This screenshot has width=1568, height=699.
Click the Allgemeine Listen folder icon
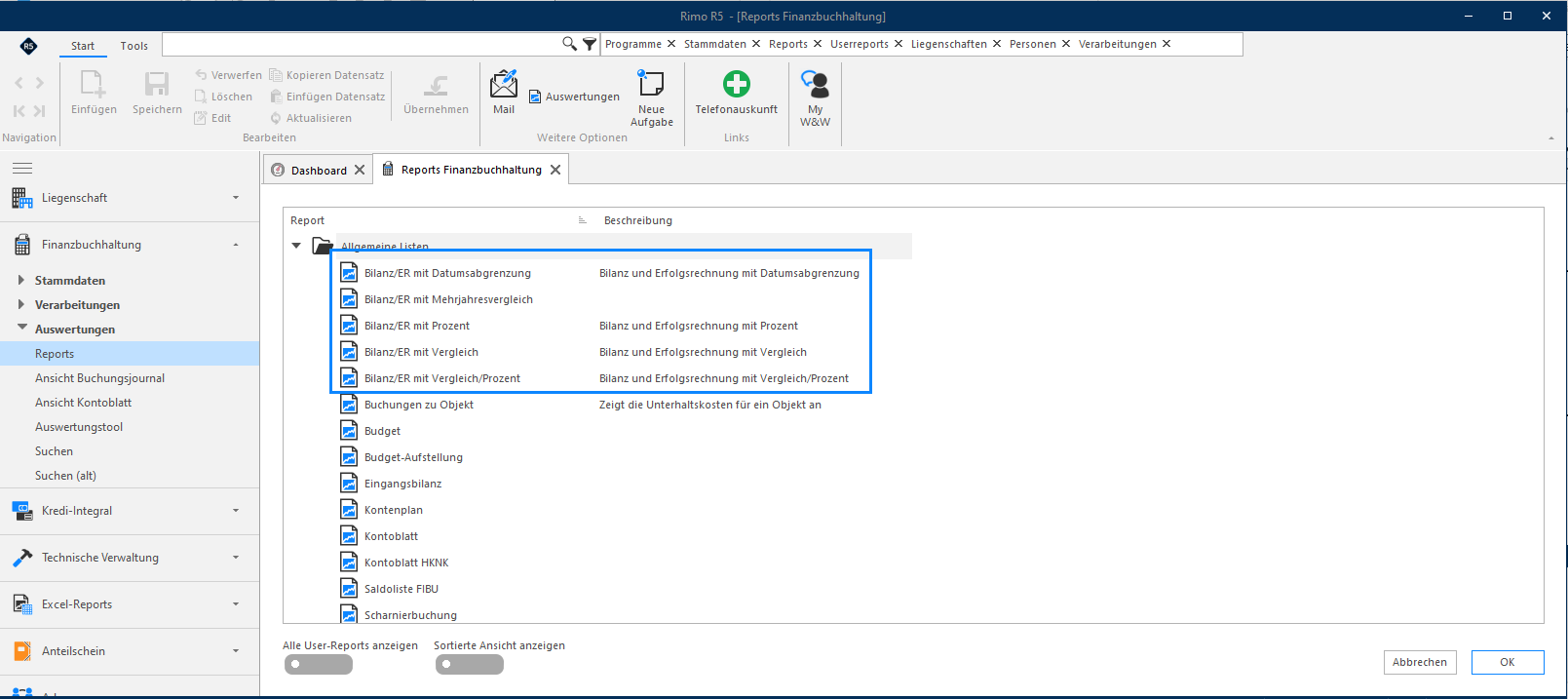tap(322, 246)
